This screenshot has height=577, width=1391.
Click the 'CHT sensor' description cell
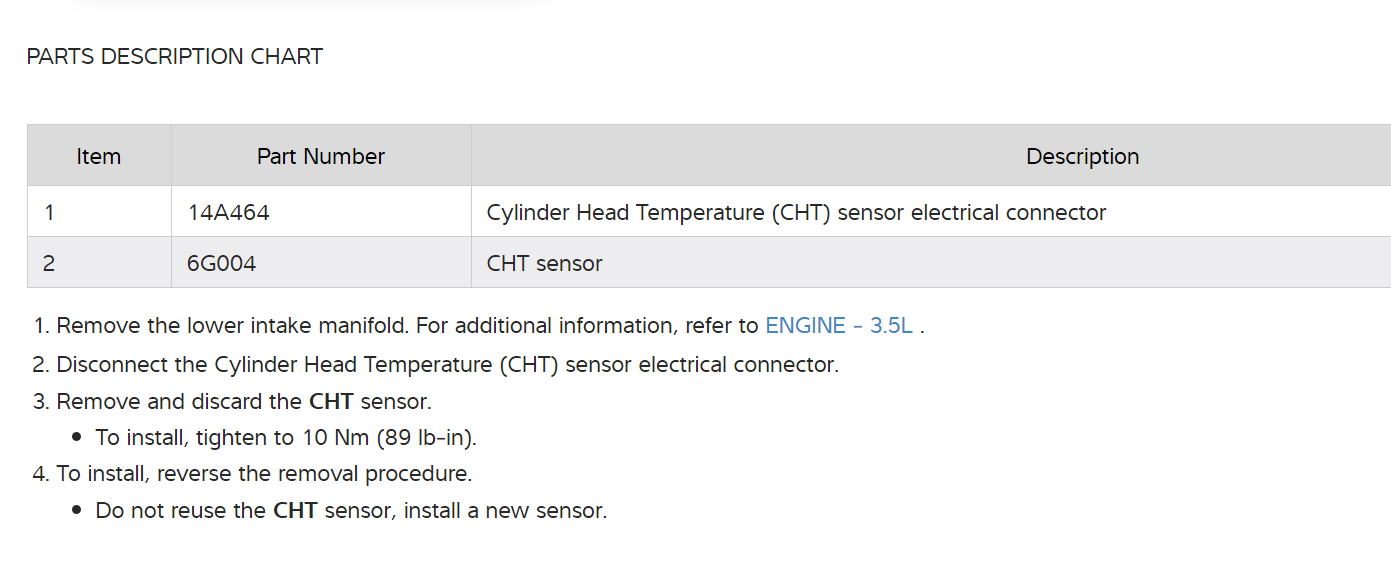tap(545, 264)
